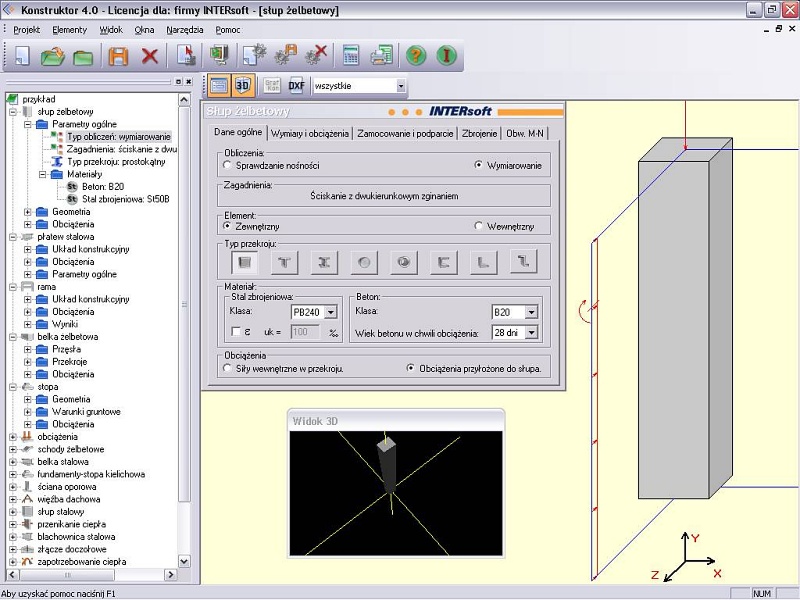Open help via green question mark icon
The image size is (800, 600).
pos(416,55)
